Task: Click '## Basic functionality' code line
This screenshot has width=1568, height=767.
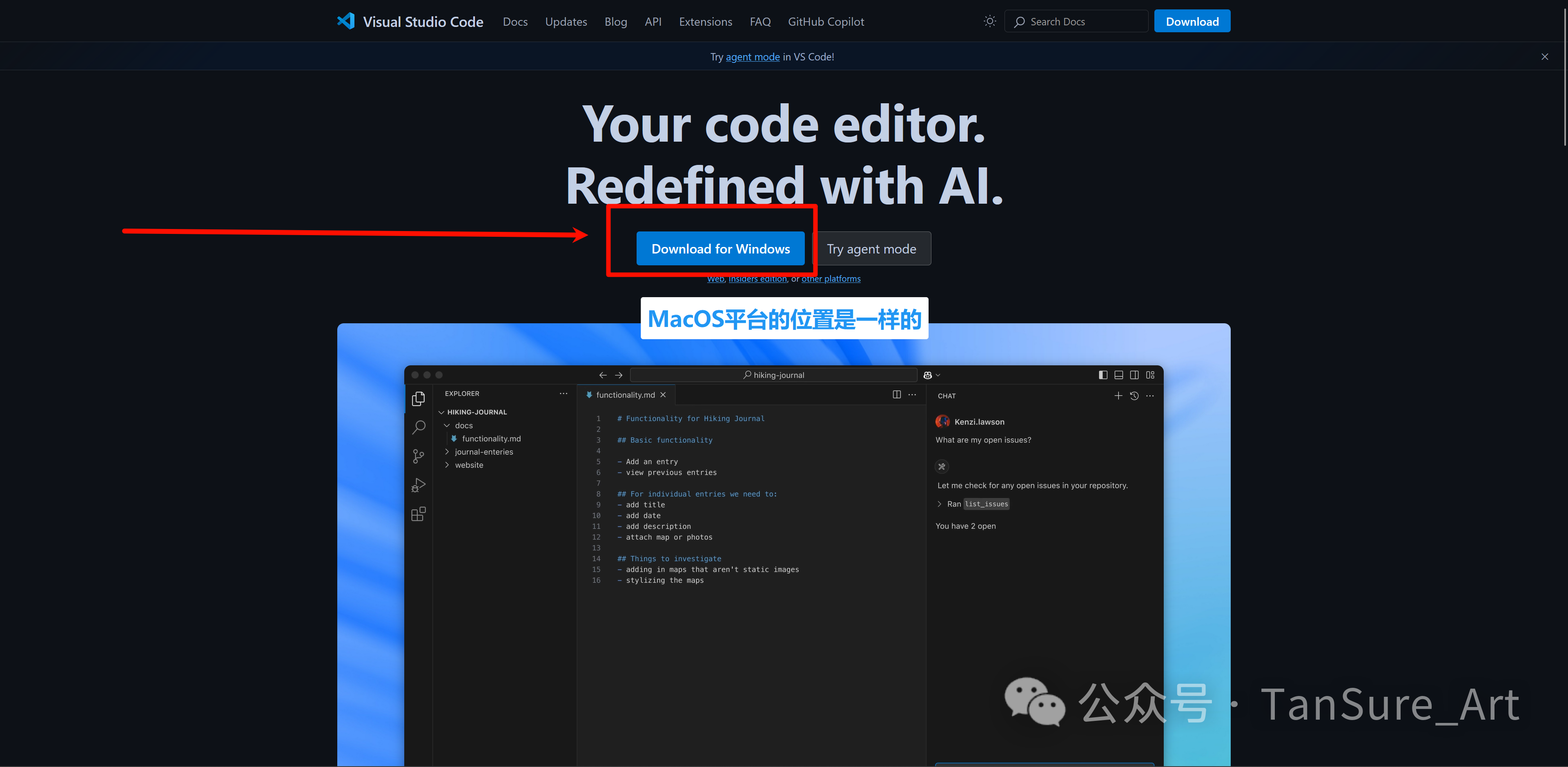Action: coord(664,440)
